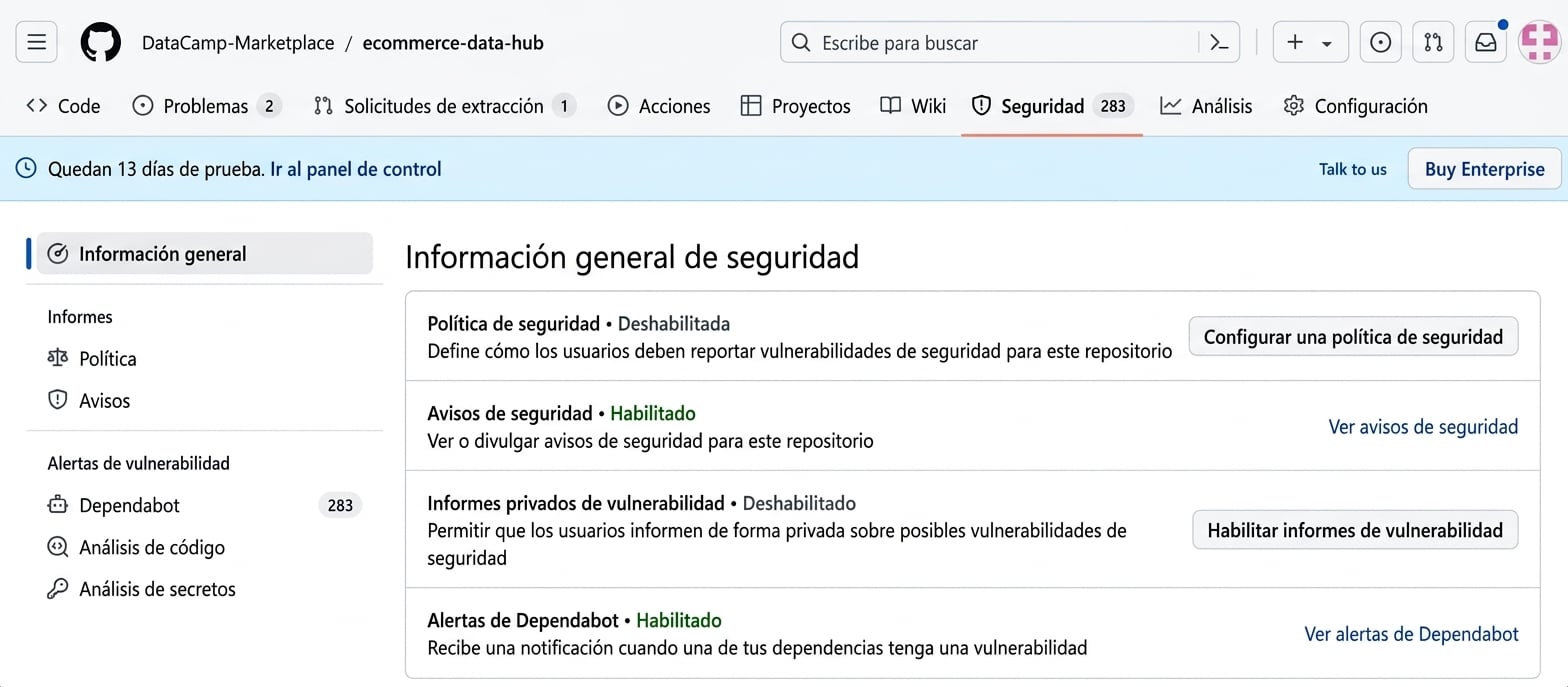Open the command palette icon in search bar
Viewport: 1568px width, 687px height.
tap(1218, 42)
